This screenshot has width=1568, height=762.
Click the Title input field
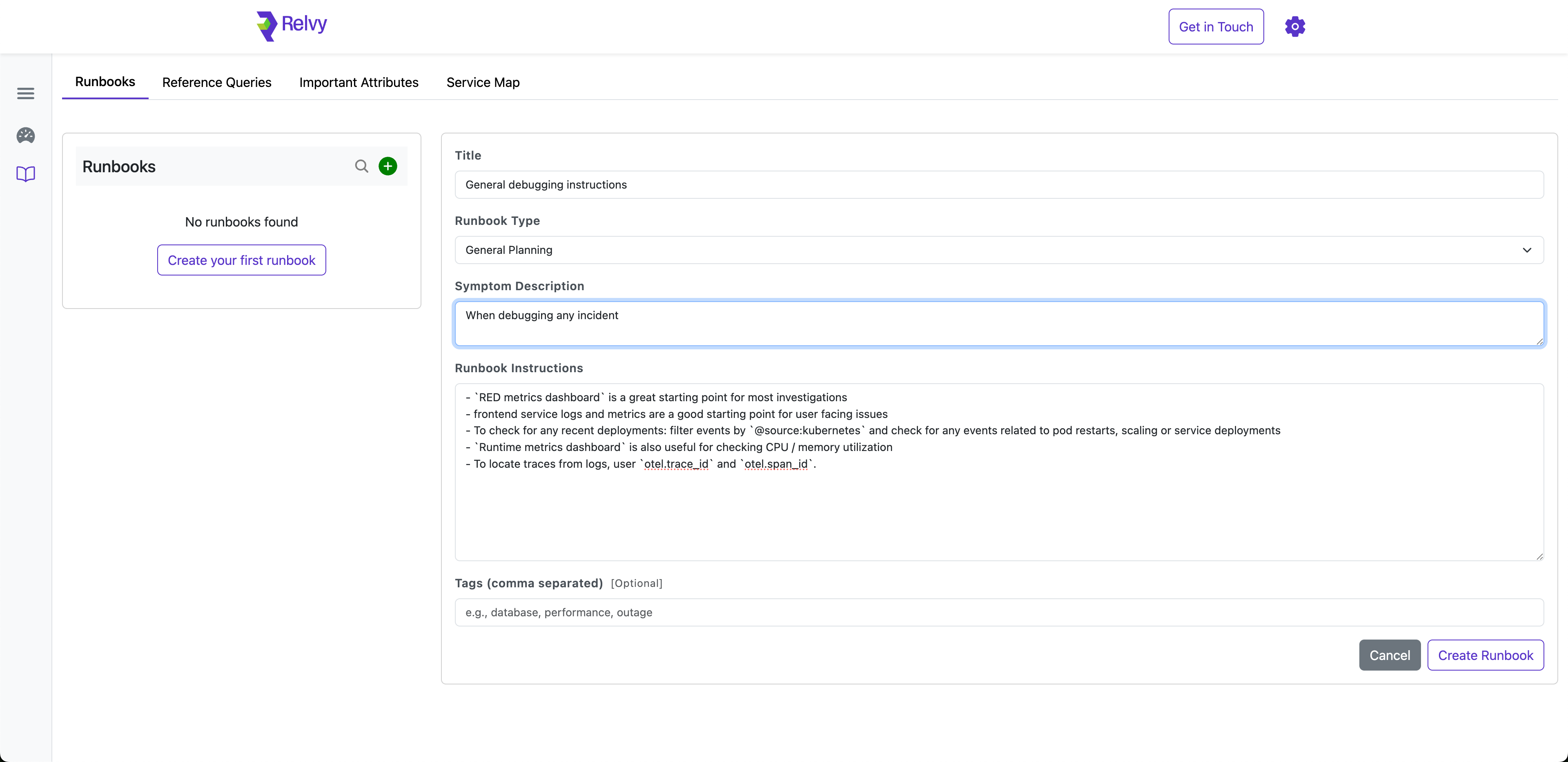coord(998,184)
